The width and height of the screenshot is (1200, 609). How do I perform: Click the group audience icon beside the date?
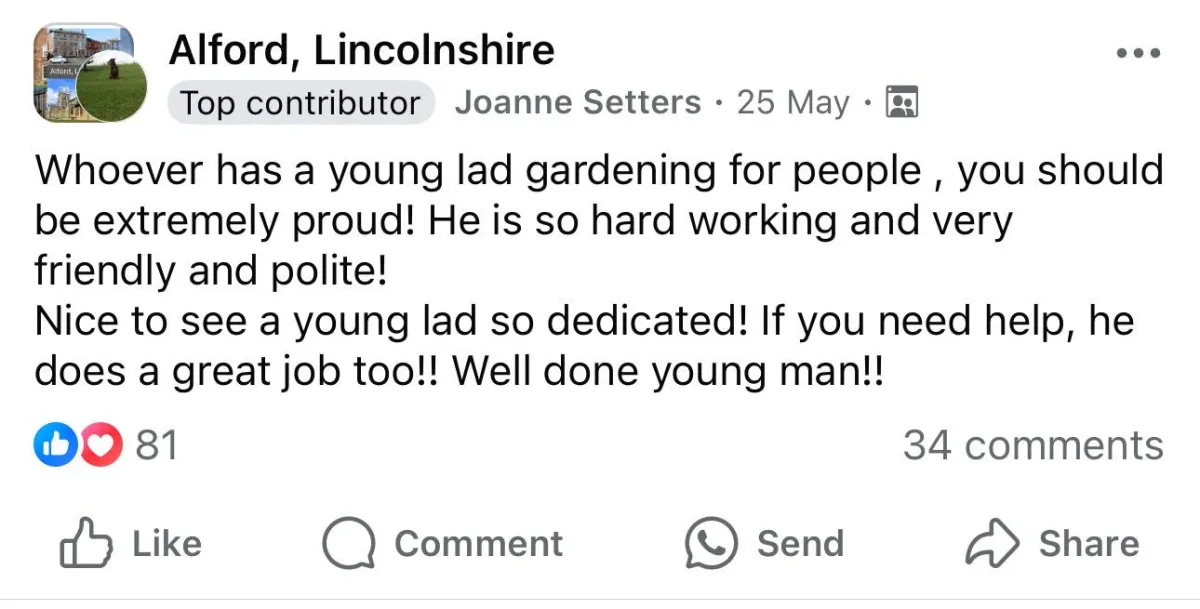[x=903, y=103]
